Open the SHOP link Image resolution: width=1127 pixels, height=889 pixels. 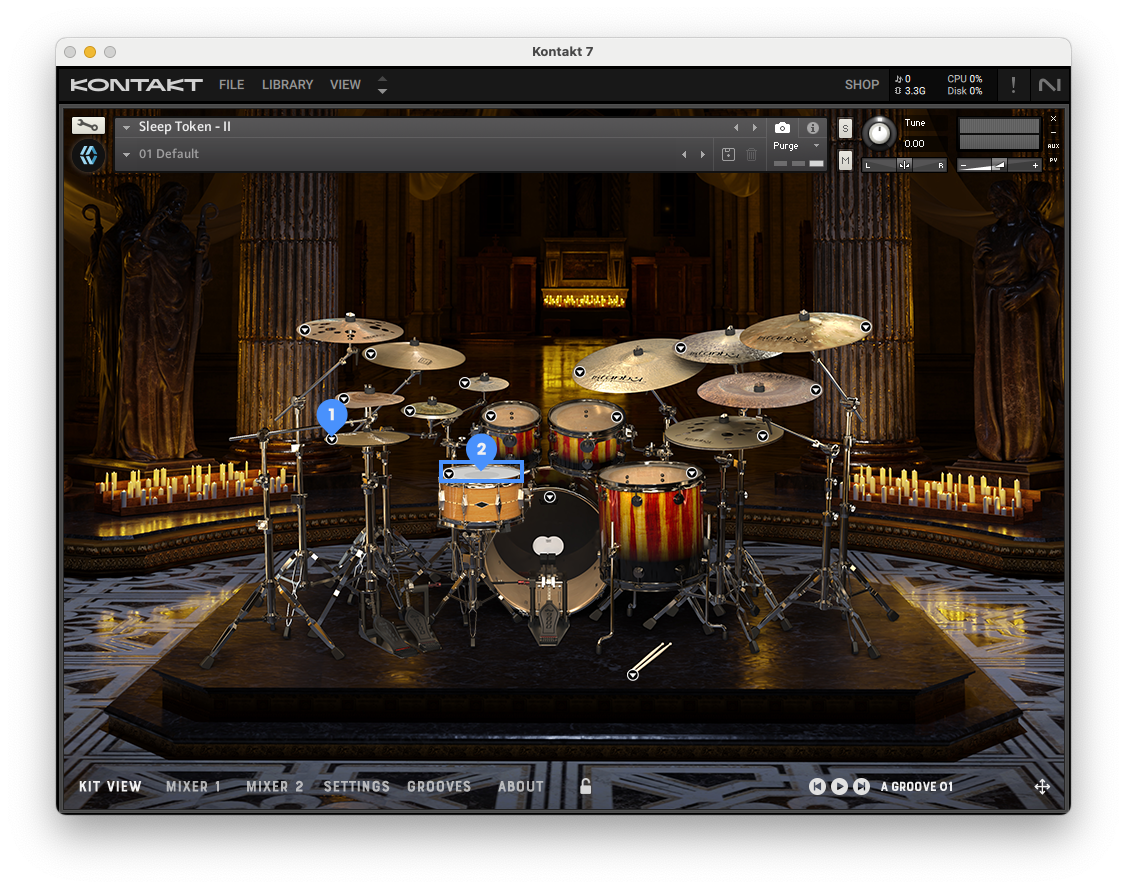click(861, 85)
